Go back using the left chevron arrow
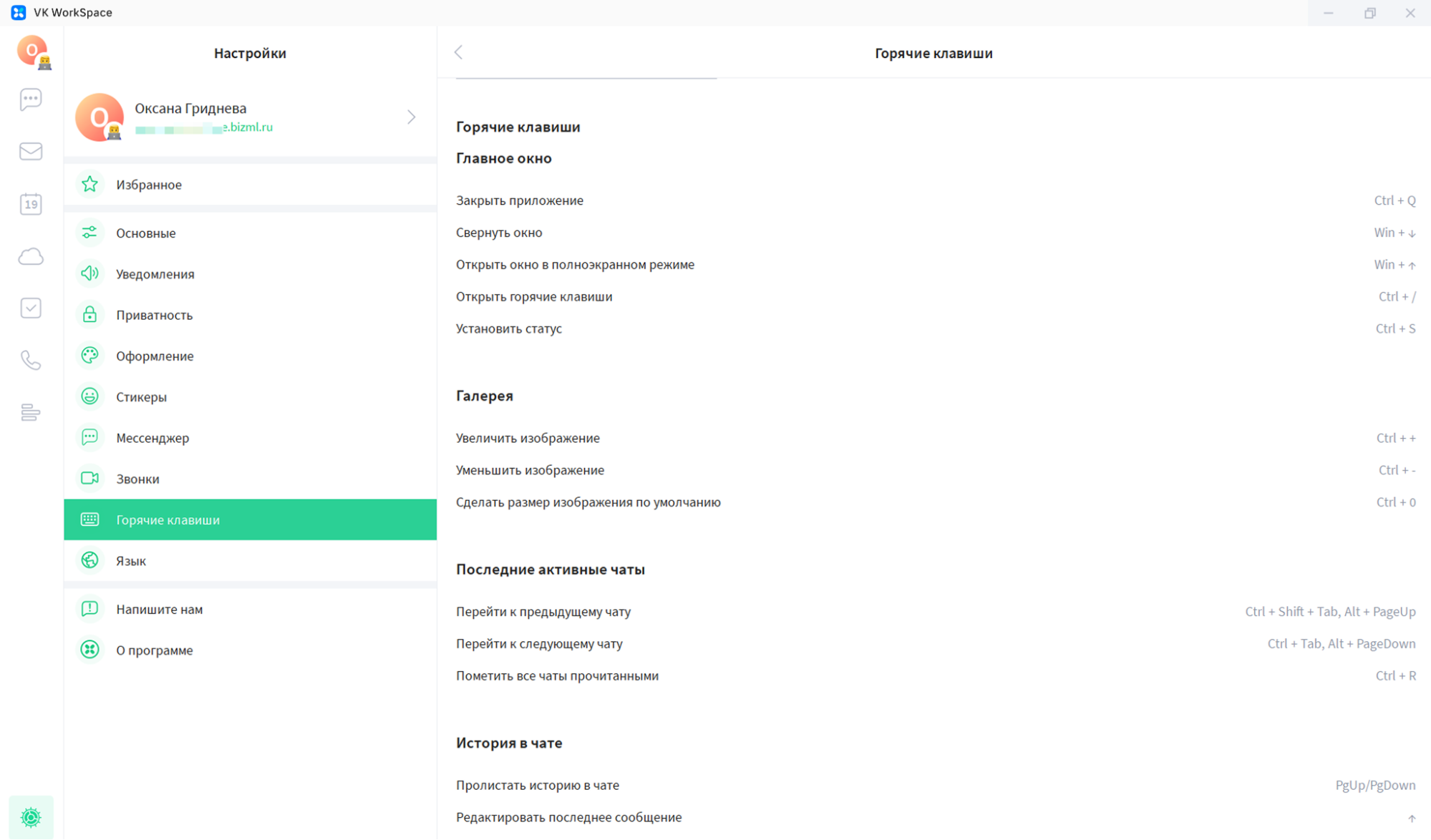The width and height of the screenshot is (1431, 840). coord(459,52)
